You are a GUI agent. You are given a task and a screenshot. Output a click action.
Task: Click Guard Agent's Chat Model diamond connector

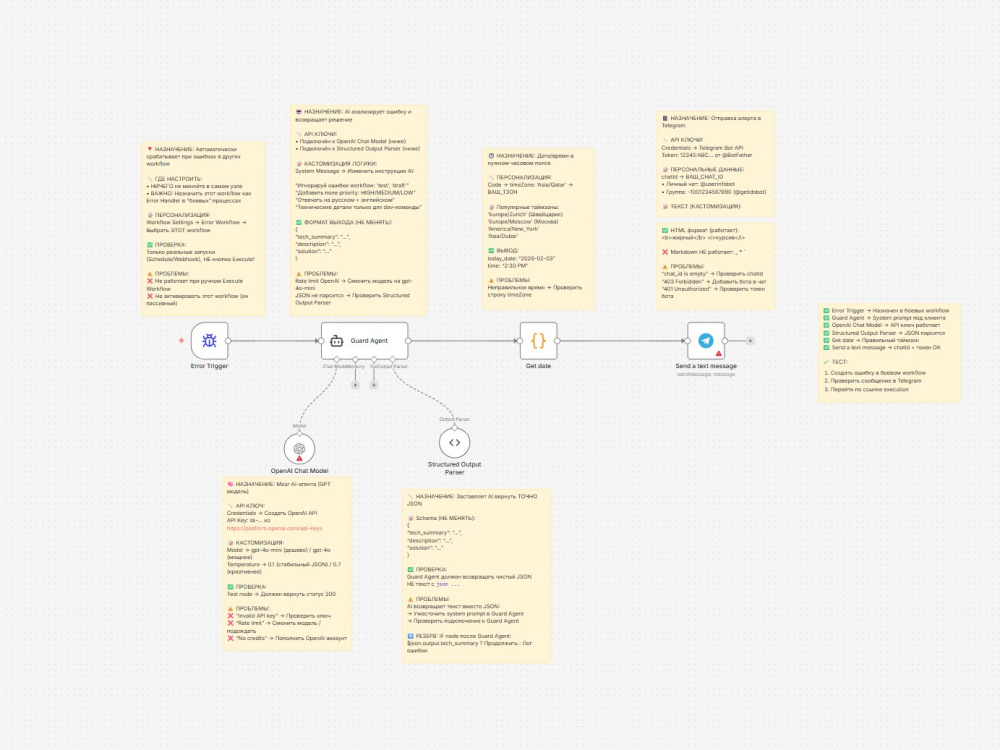click(337, 360)
